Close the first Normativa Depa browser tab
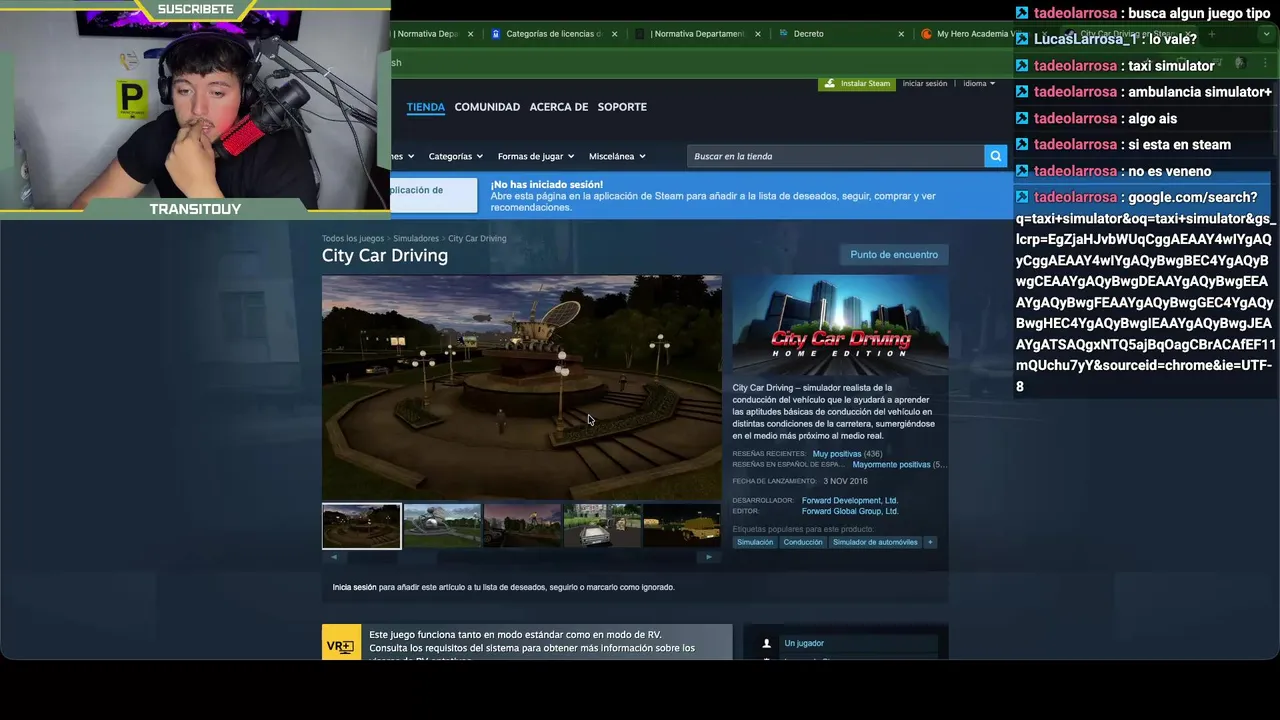Image resolution: width=1280 pixels, height=720 pixels. pos(470,34)
